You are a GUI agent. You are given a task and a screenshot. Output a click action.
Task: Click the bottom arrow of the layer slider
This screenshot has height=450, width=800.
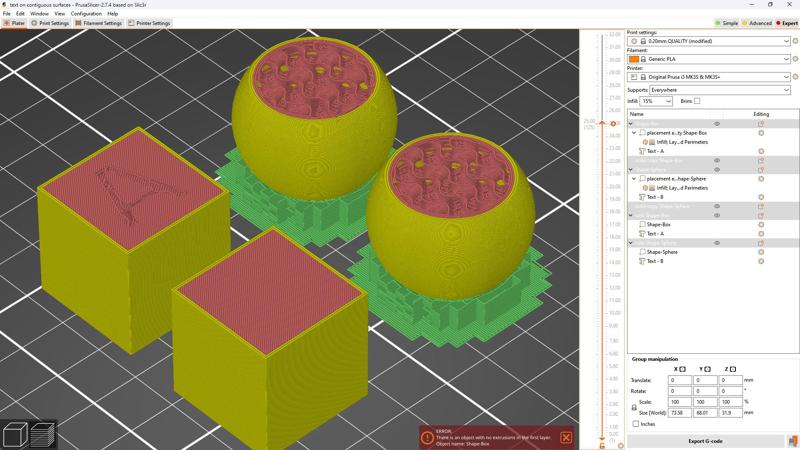[x=602, y=438]
